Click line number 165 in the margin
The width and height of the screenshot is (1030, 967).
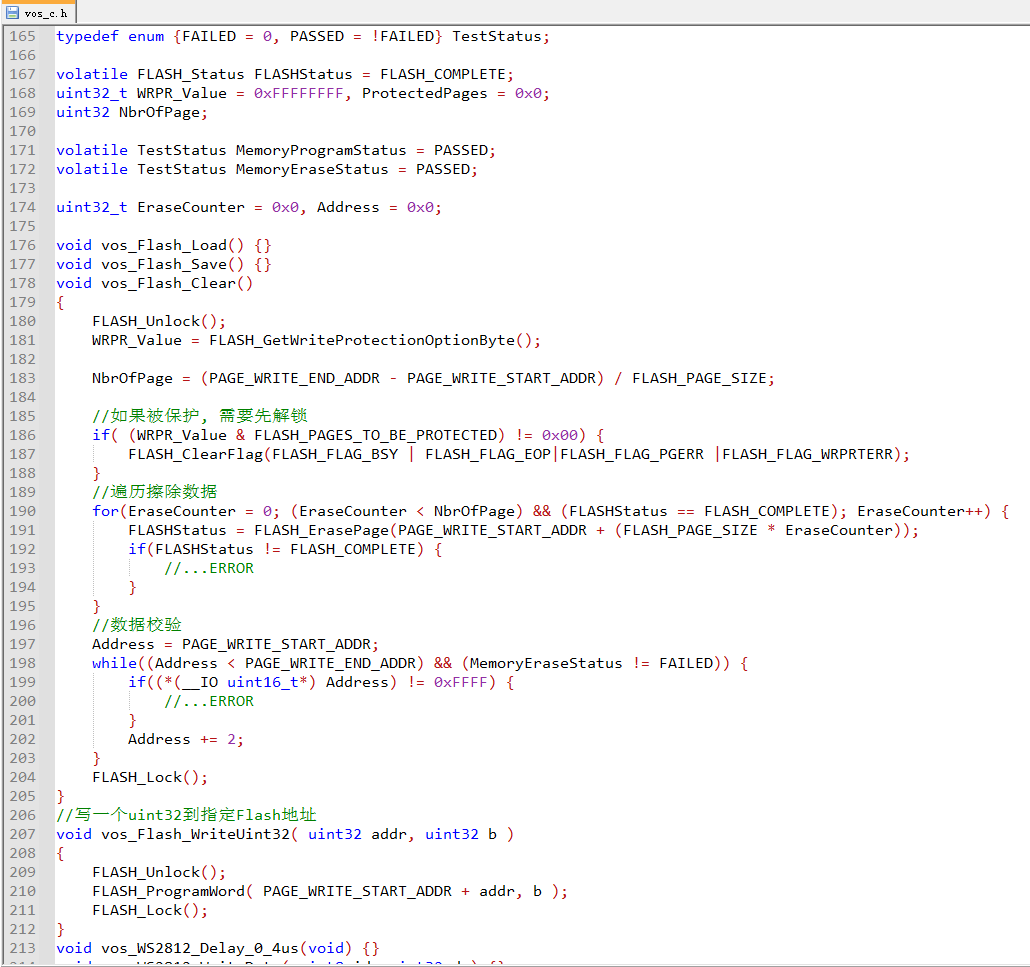click(22, 36)
